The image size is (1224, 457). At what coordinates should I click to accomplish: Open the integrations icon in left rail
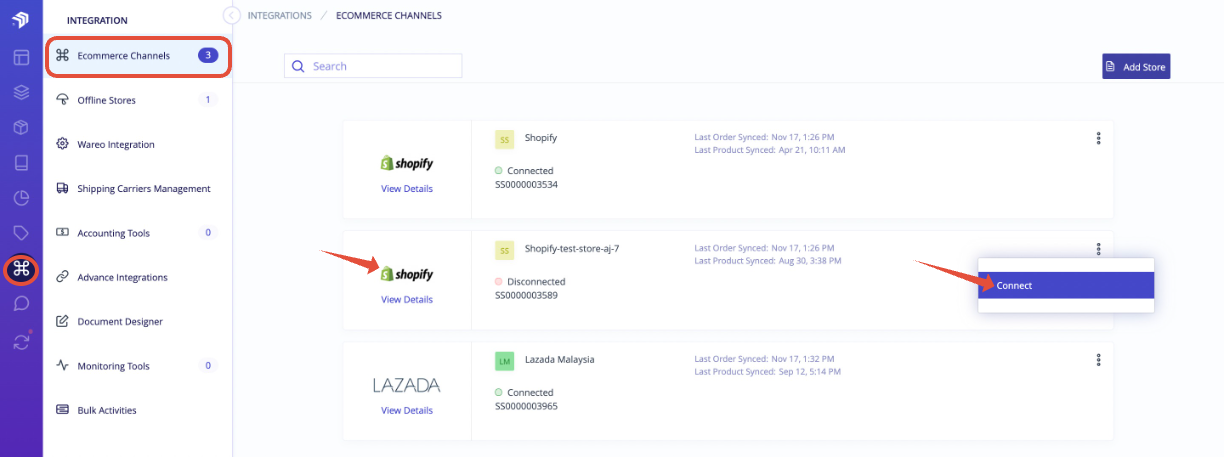[x=21, y=270]
